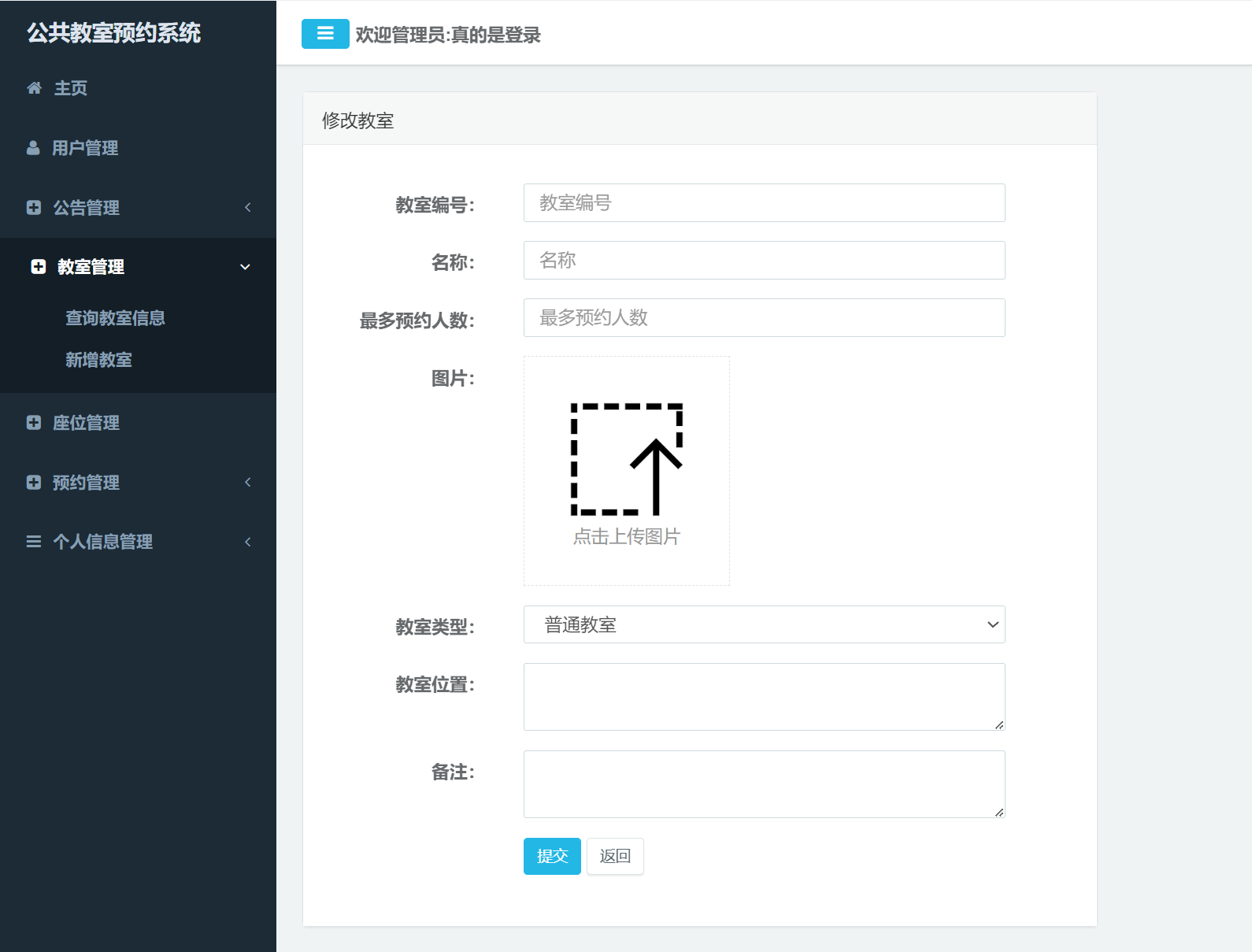Collapse 教室管理 menu chevron
1252x952 pixels.
(x=246, y=267)
